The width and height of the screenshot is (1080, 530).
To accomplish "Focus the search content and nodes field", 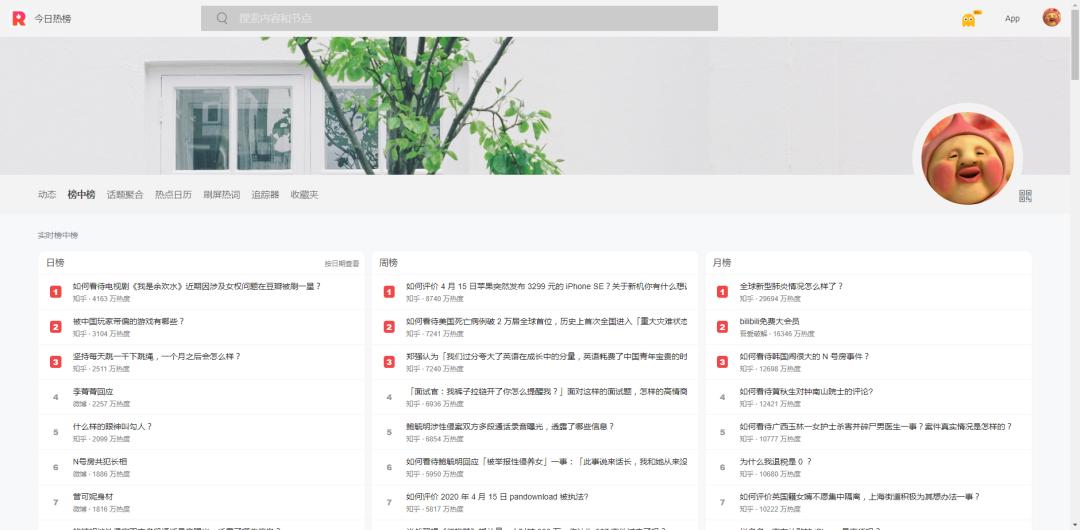I will [470, 18].
